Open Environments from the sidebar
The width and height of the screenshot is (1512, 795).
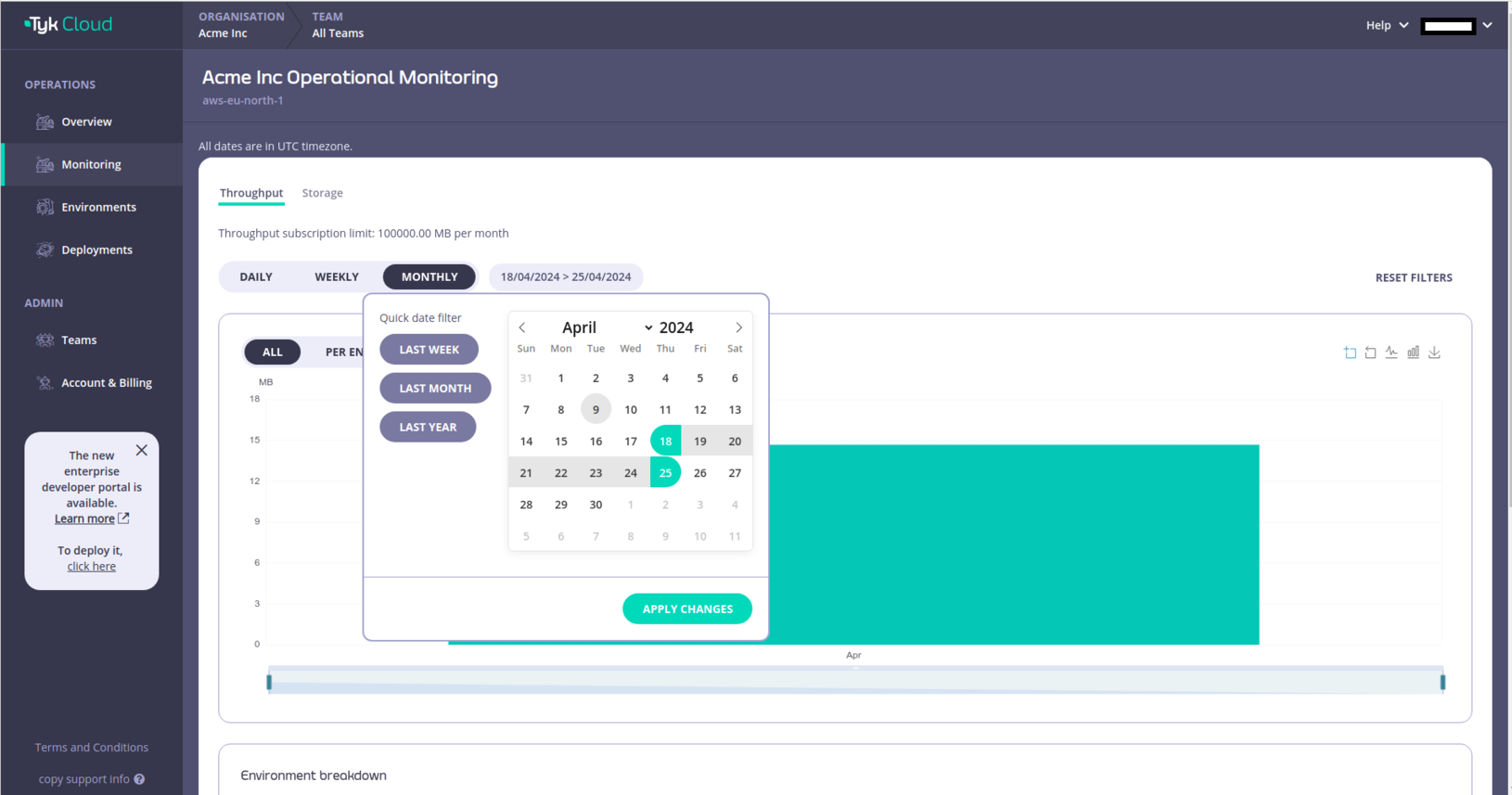point(98,207)
